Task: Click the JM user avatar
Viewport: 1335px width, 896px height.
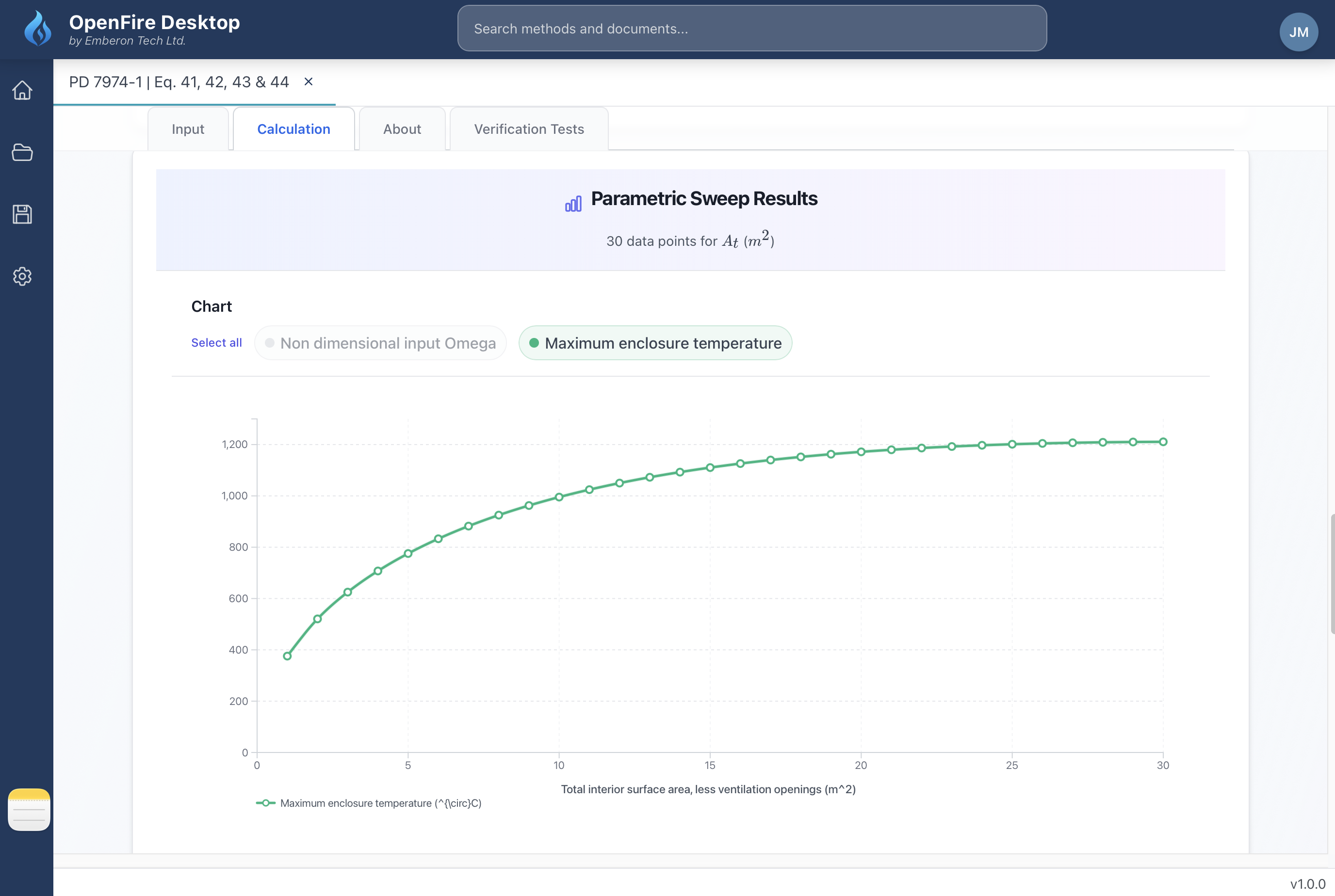Action: click(1299, 32)
